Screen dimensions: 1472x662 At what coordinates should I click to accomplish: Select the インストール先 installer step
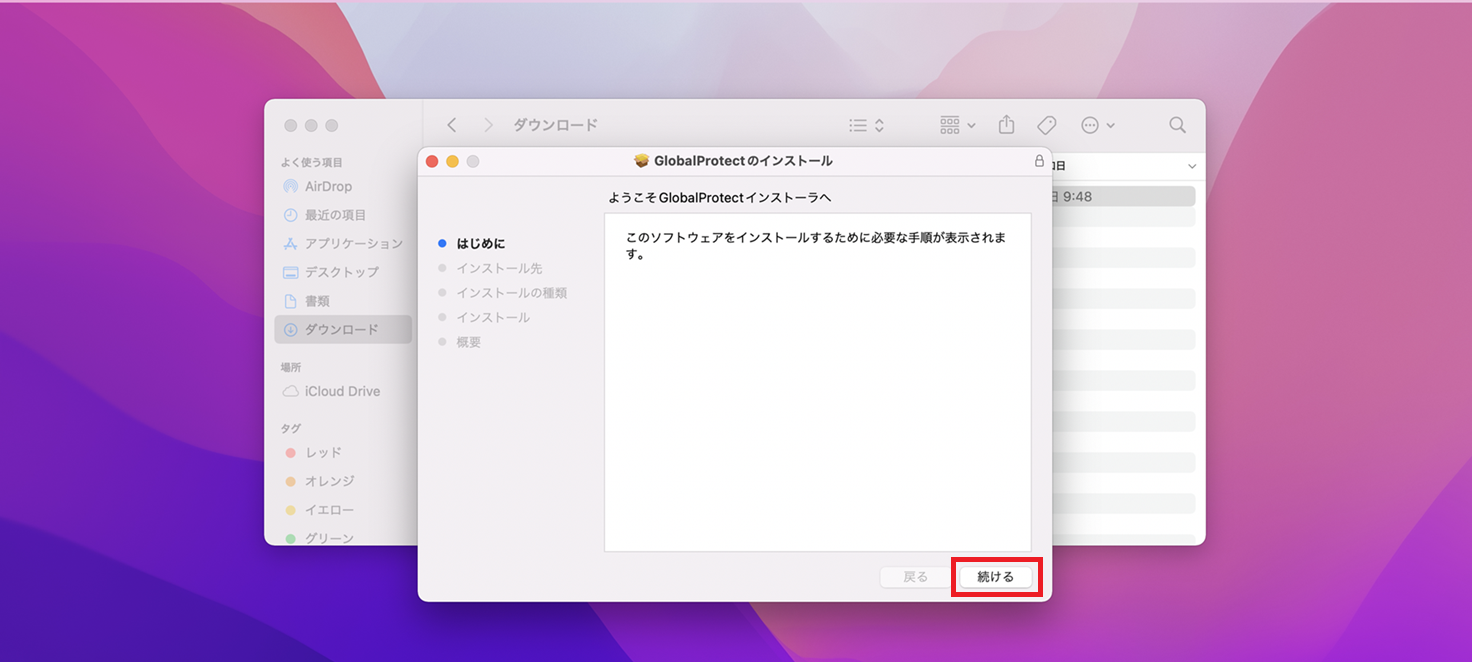(x=499, y=268)
